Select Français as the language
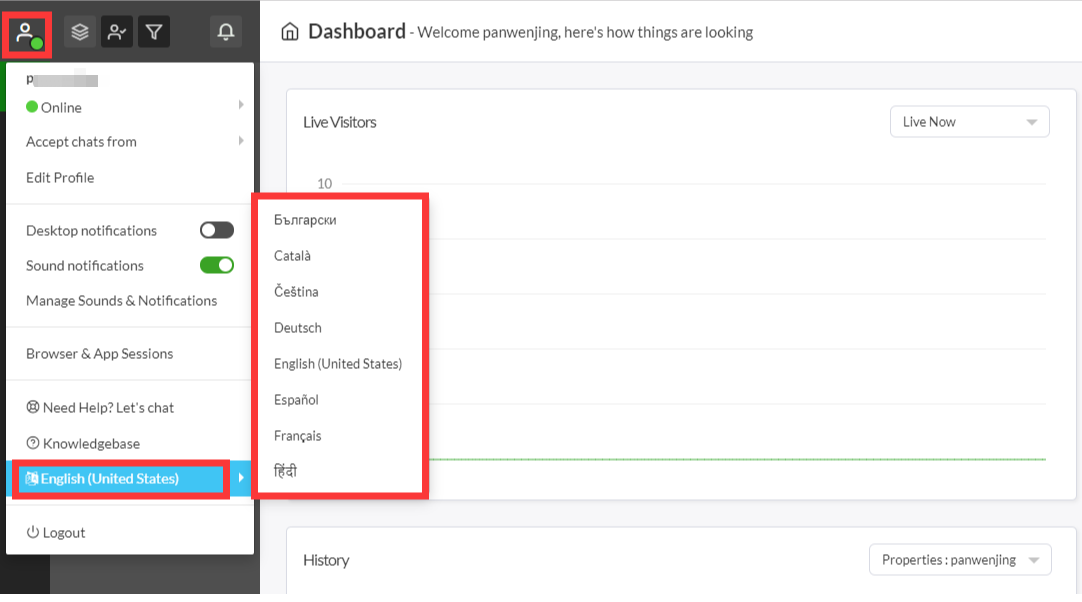Viewport: 1082px width, 602px height. [298, 436]
